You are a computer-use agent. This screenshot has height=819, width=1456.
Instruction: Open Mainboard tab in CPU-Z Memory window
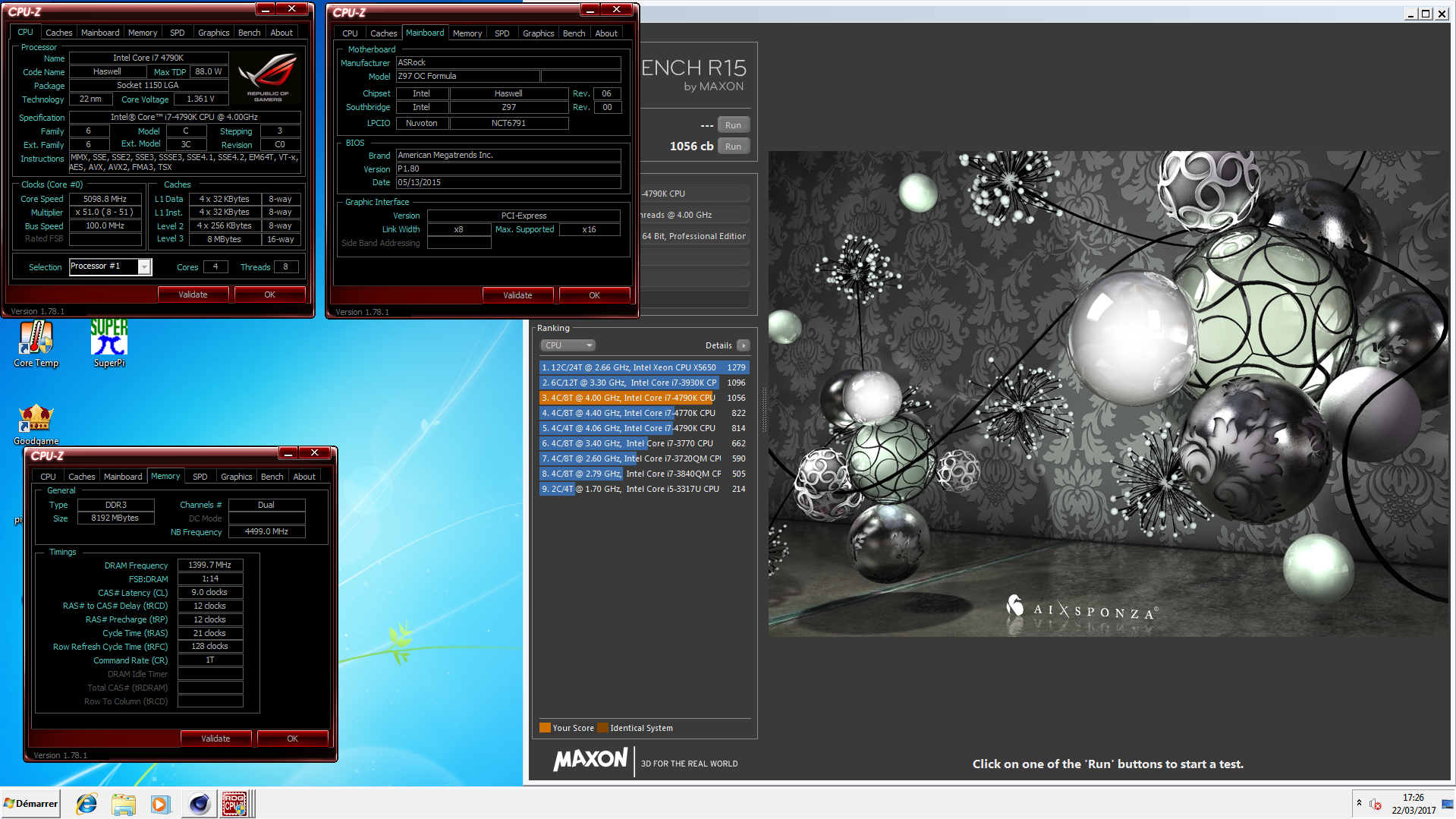click(123, 477)
